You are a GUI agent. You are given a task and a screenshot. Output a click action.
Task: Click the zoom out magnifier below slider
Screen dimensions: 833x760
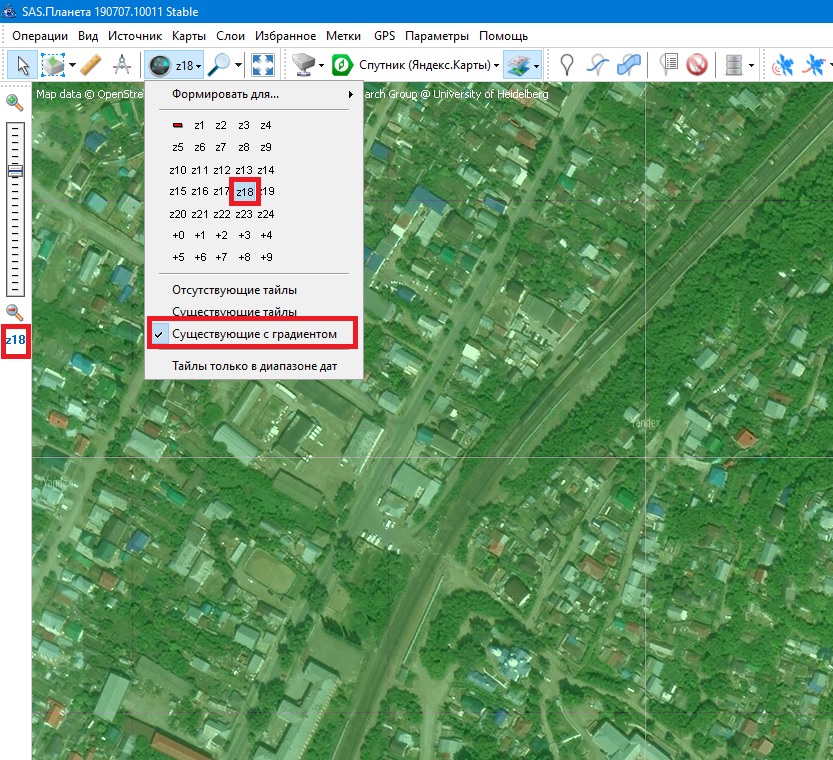click(15, 312)
